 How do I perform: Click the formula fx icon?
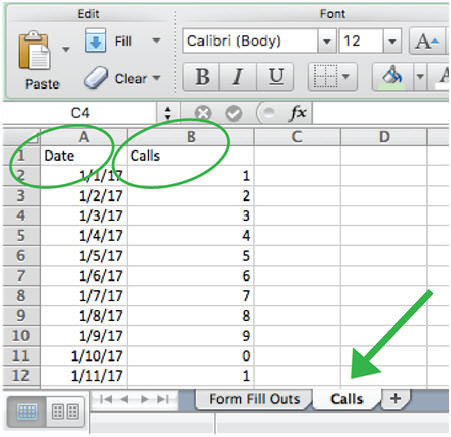(297, 113)
